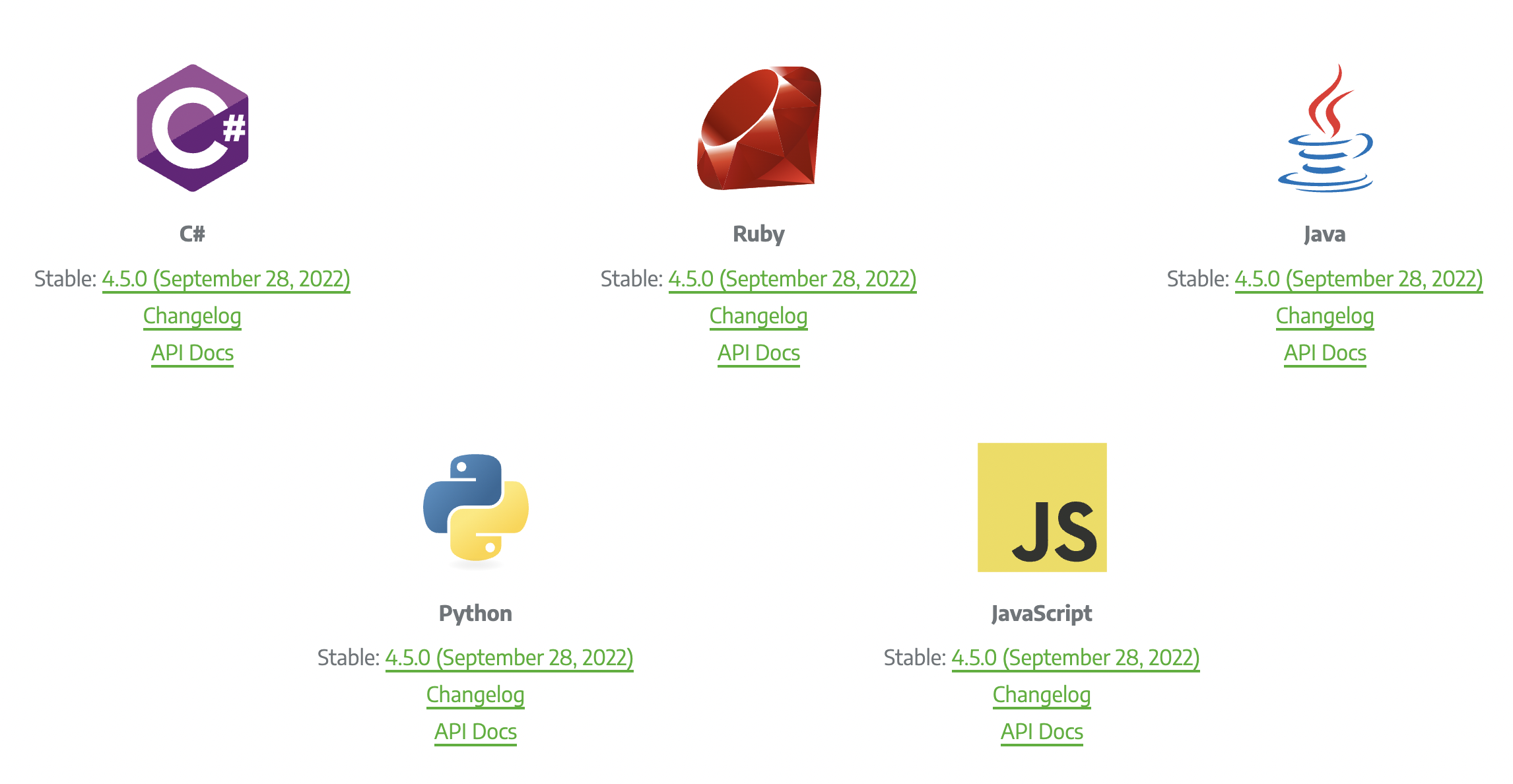
Task: Open the Java API Docs
Action: (x=1325, y=353)
